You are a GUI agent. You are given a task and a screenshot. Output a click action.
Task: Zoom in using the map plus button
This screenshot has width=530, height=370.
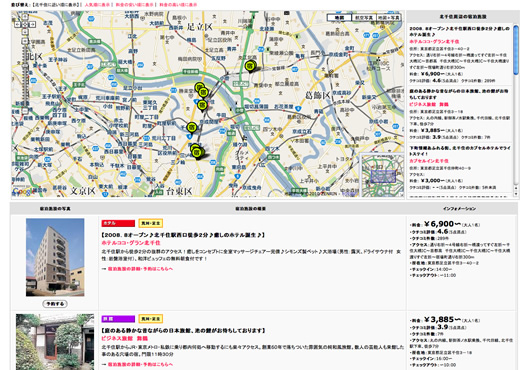coord(25,41)
